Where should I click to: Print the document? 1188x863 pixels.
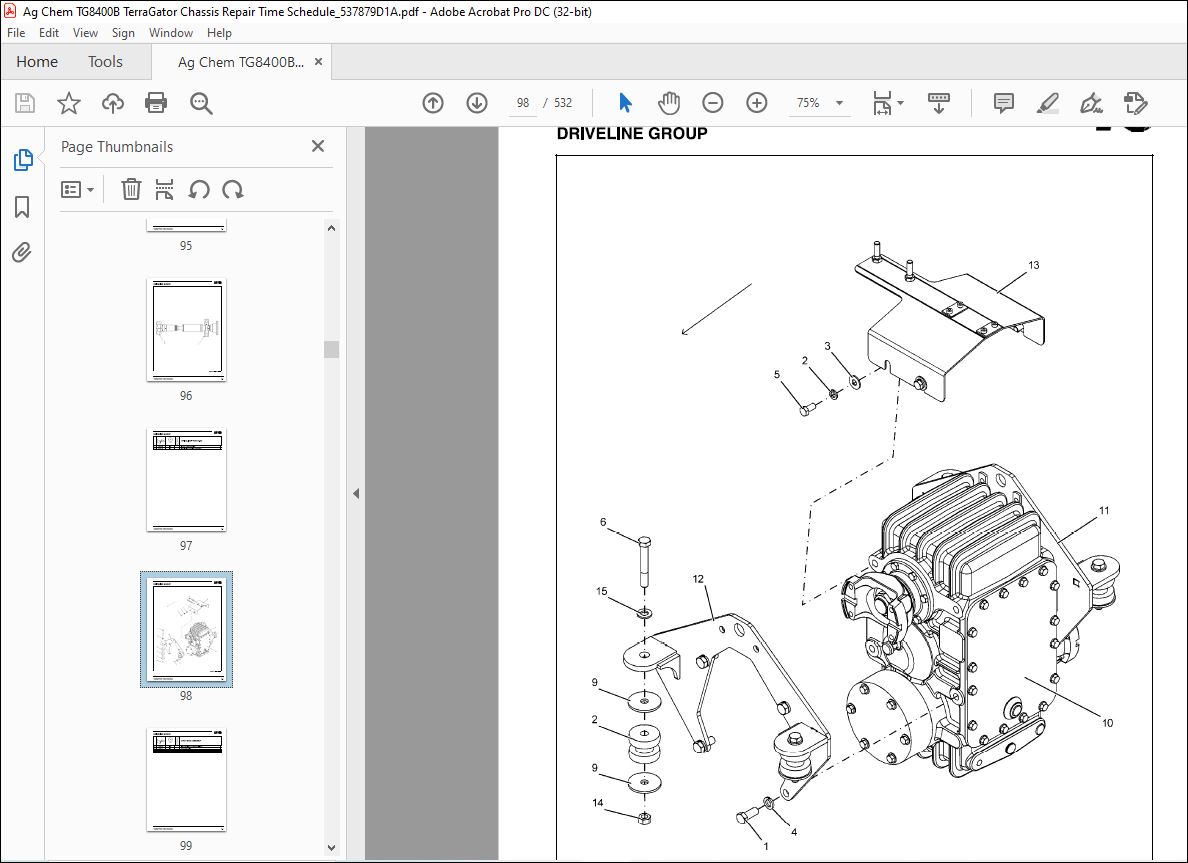(x=156, y=103)
